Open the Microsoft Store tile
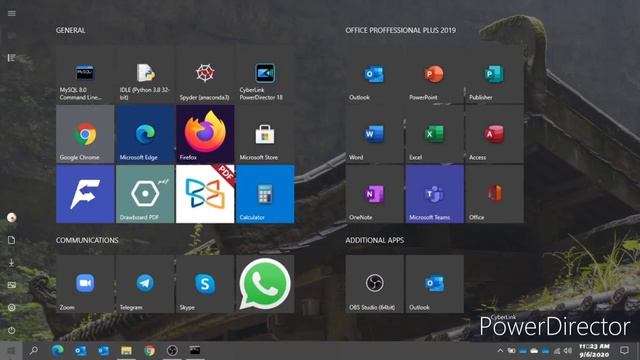This screenshot has height=360, width=640. 265,134
